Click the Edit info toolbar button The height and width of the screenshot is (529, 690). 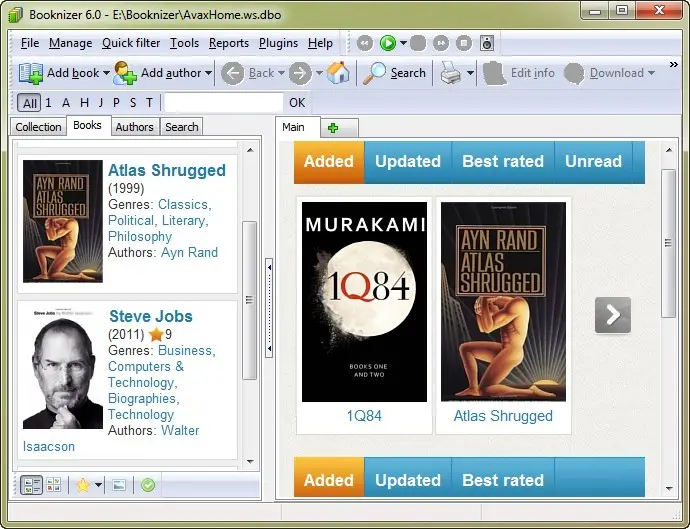pyautogui.click(x=519, y=73)
